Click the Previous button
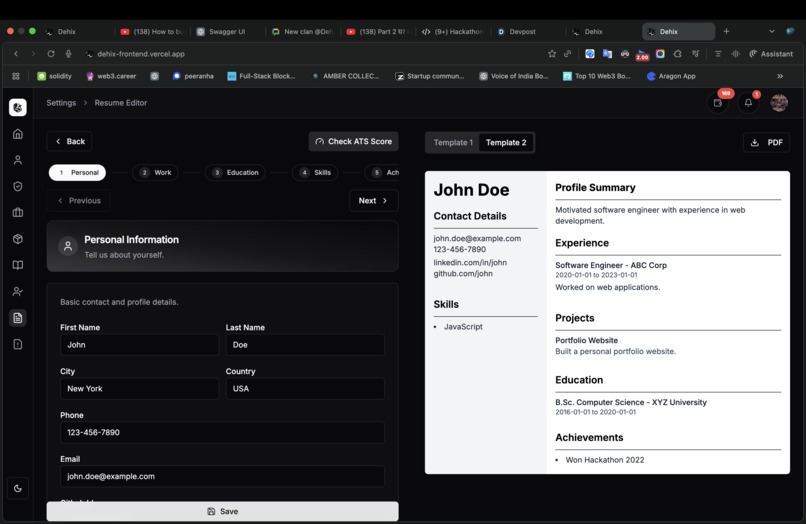The image size is (806, 524). pos(78,201)
